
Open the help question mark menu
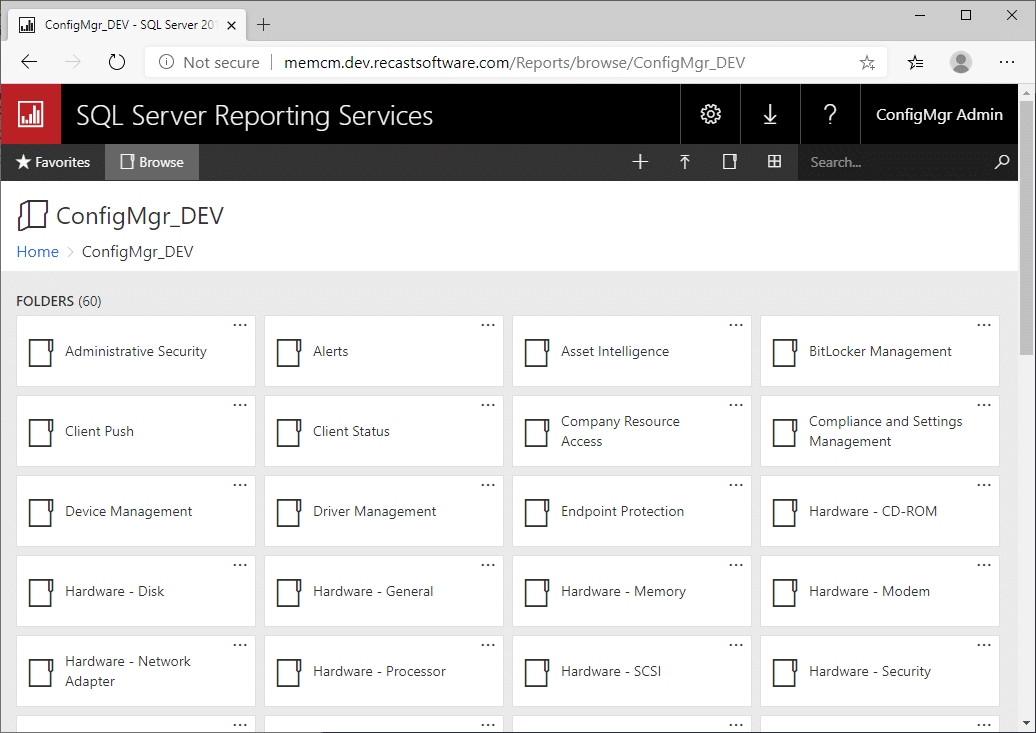point(830,114)
